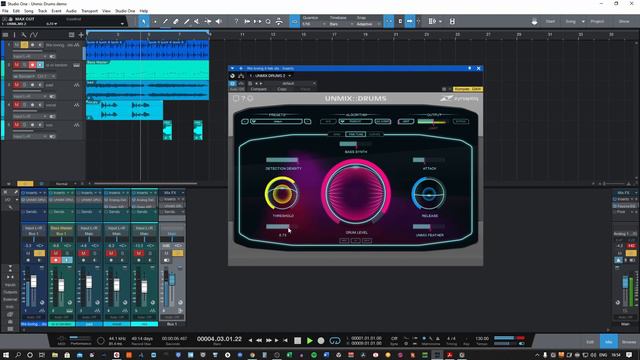
Task: Mute the fourth track in arrangement
Action: click(x=17, y=105)
